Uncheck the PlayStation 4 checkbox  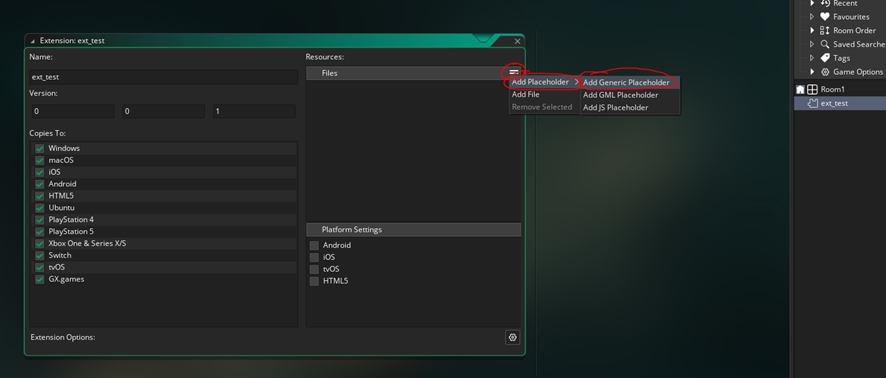[x=40, y=220]
